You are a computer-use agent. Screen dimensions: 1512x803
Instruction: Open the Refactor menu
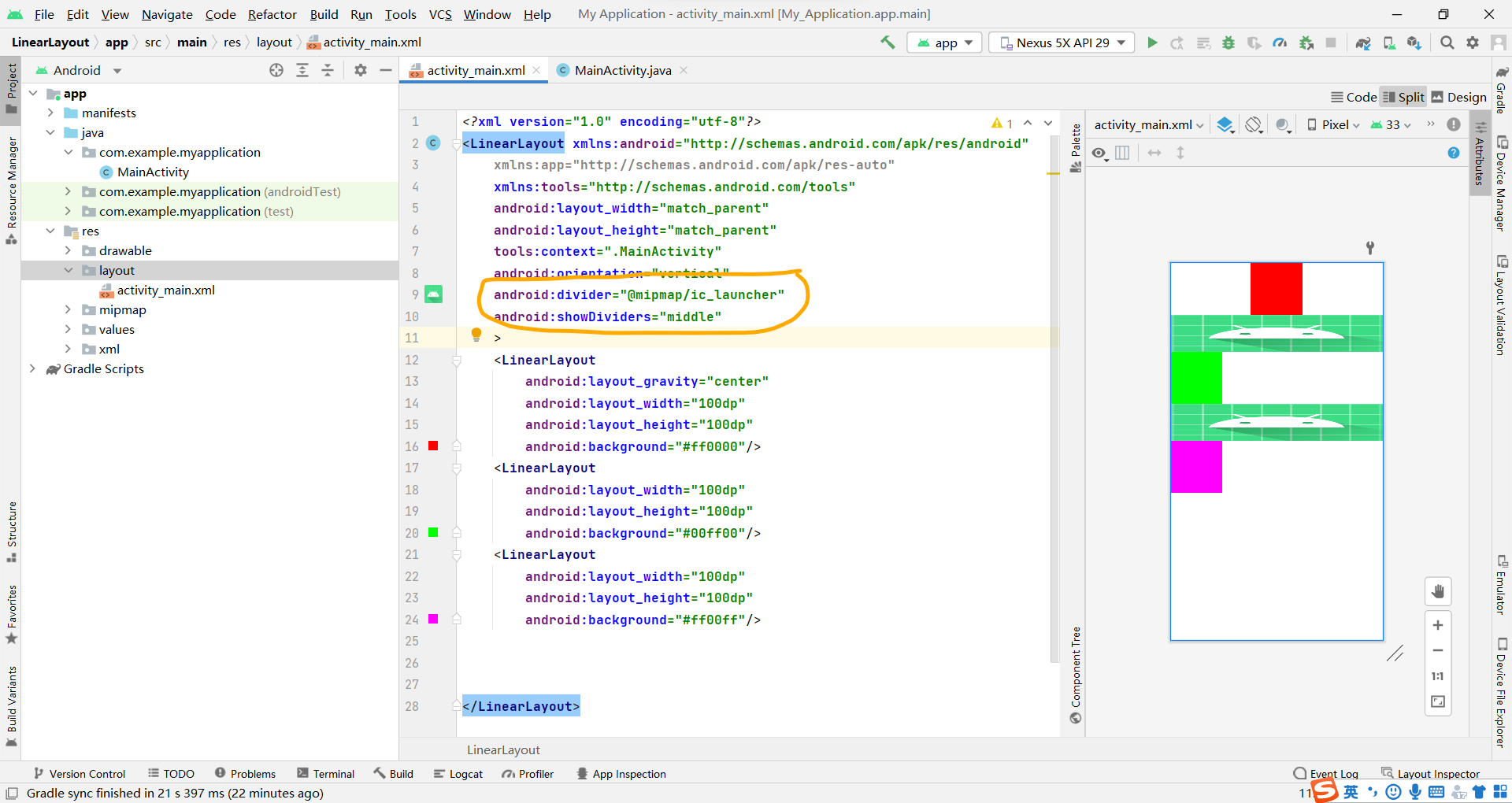point(272,14)
